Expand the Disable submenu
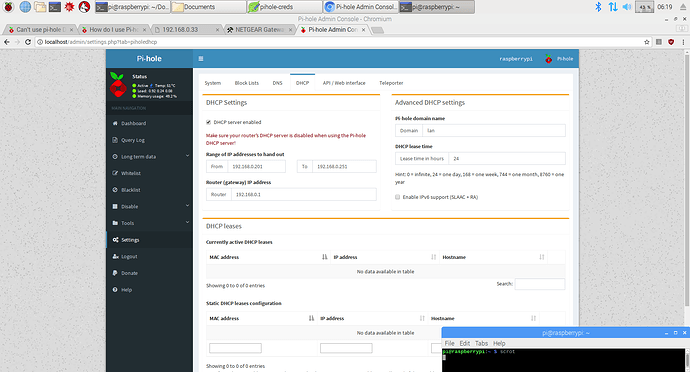 coord(149,206)
